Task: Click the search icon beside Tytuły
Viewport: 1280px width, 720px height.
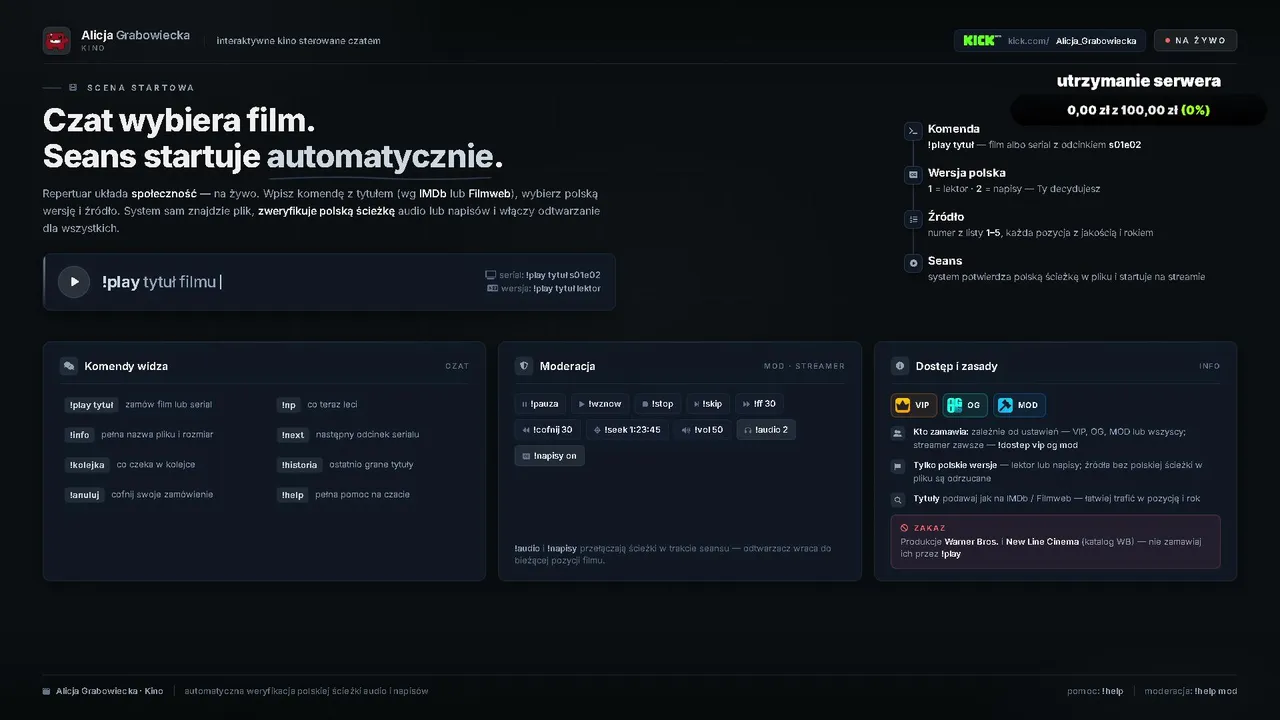Action: (897, 499)
